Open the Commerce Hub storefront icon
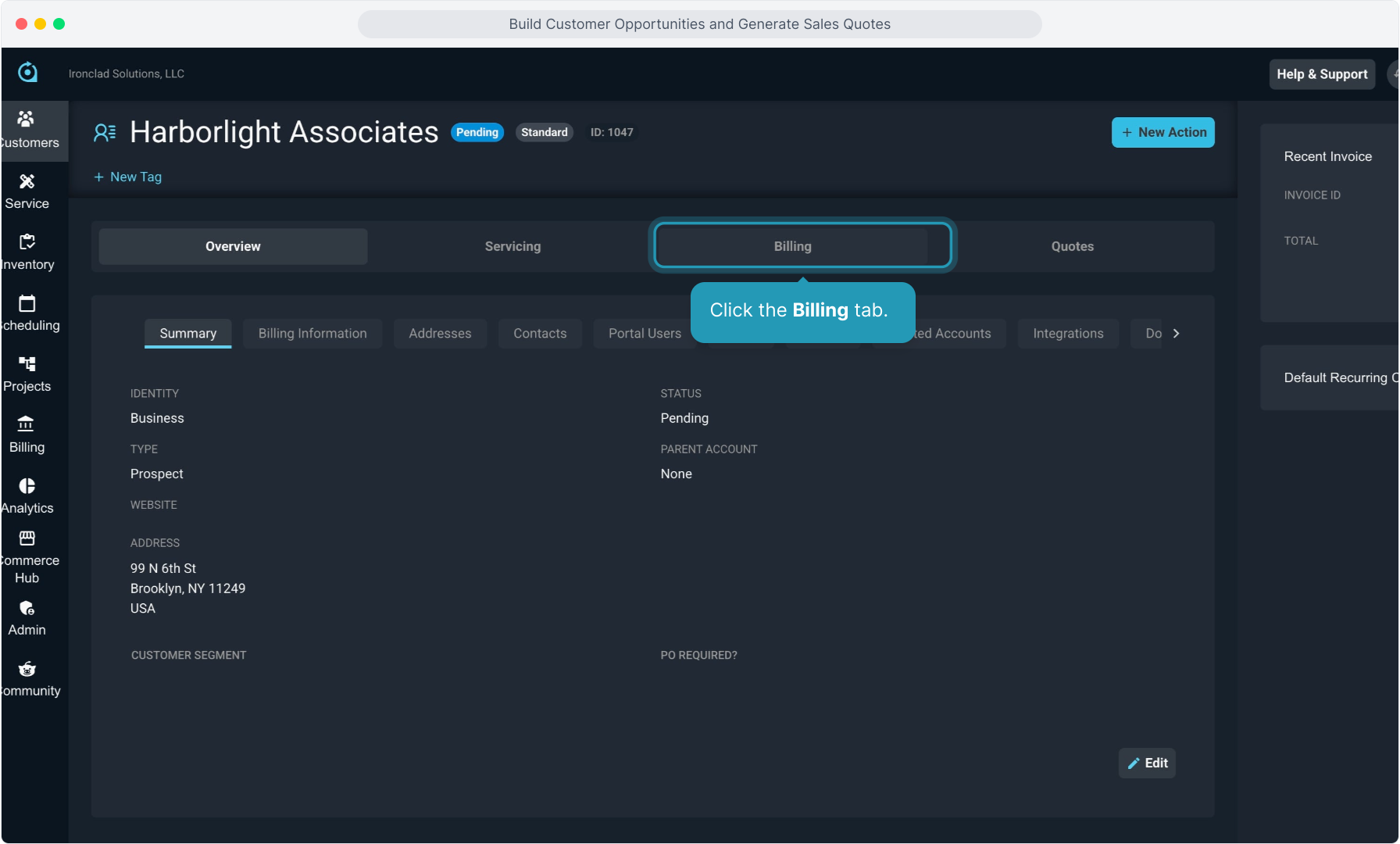Viewport: 1400px width, 844px height. (27, 538)
